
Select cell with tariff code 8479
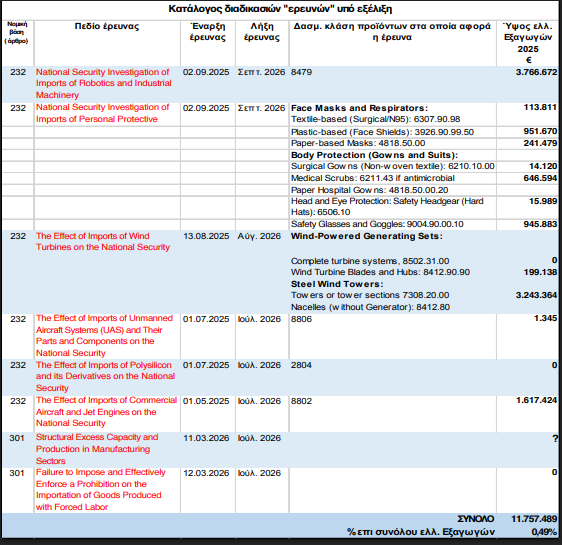(x=301, y=72)
